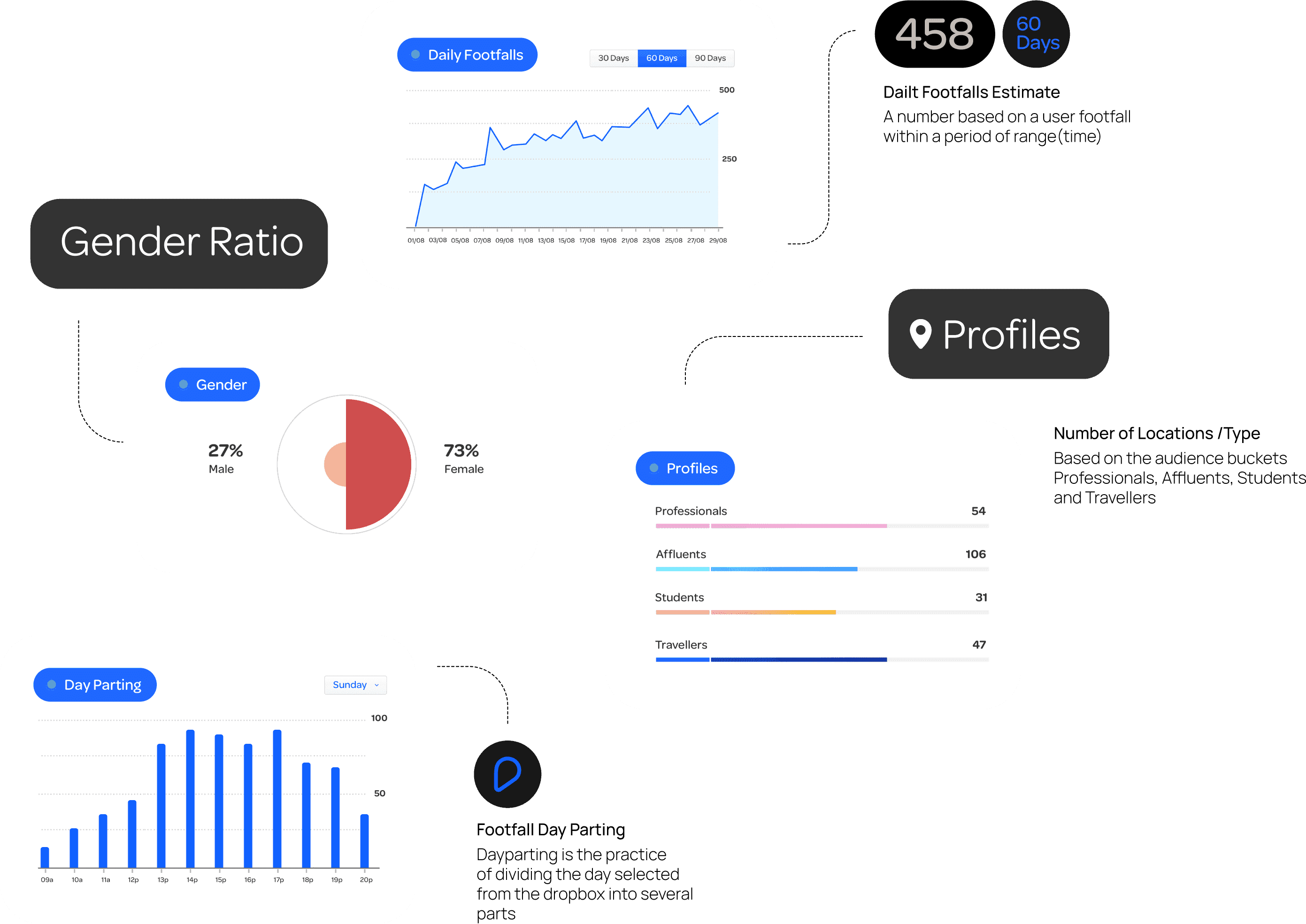The width and height of the screenshot is (1306, 924).
Task: Select the 30 Days range option
Action: coord(613,58)
